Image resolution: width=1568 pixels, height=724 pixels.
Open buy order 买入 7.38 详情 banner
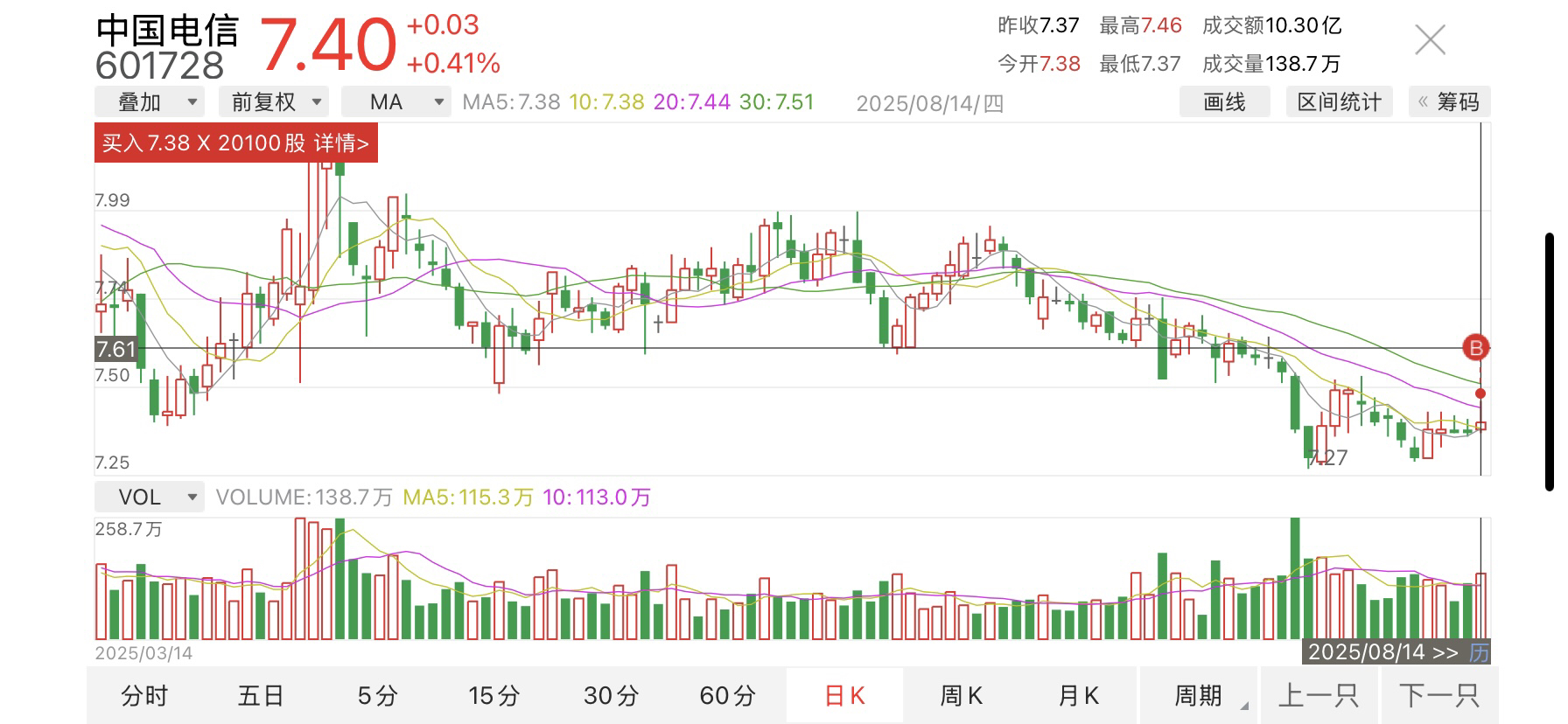236,143
